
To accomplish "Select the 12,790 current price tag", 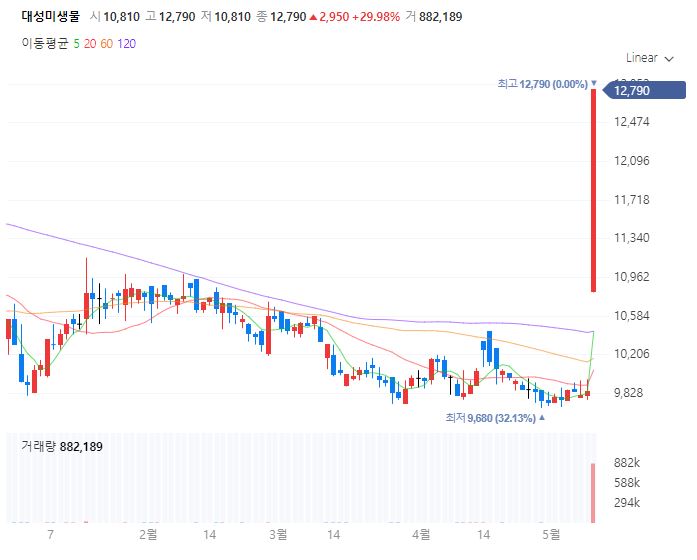I will [x=645, y=91].
